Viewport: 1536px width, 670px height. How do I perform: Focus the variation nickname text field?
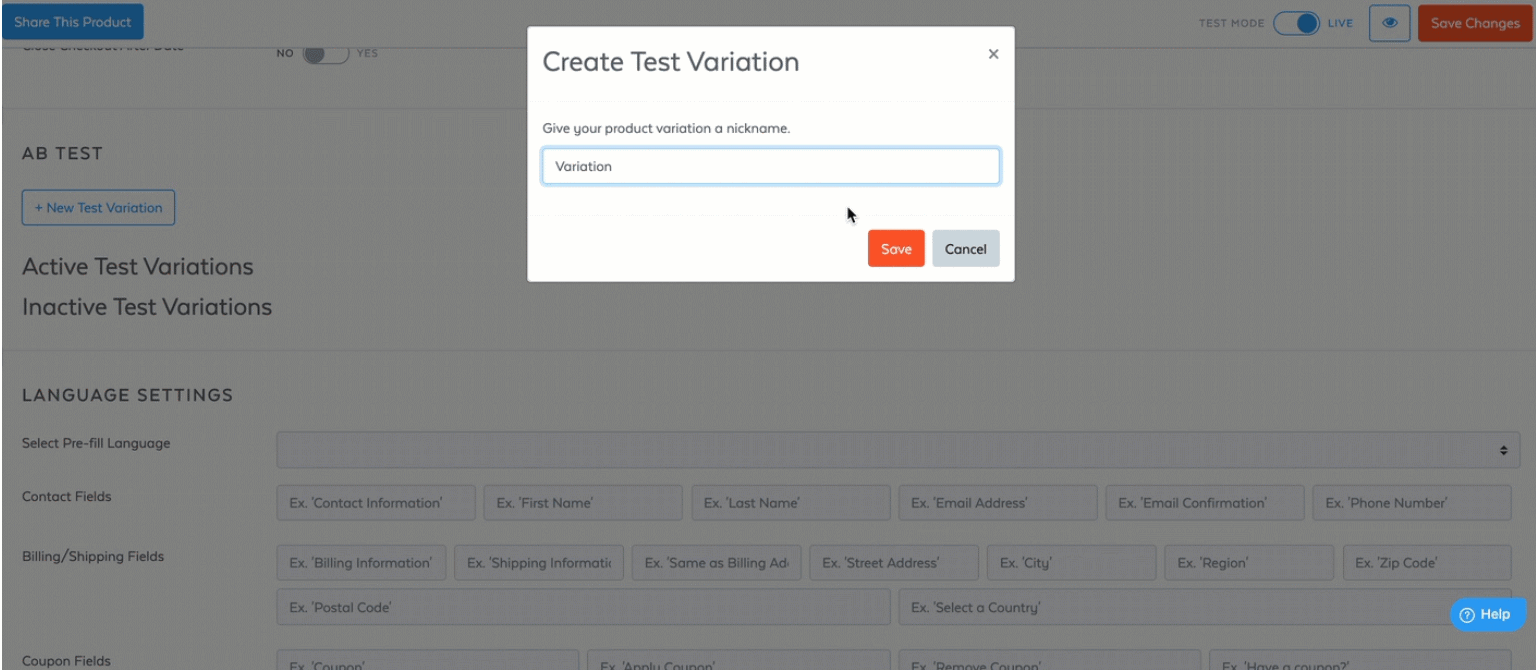[770, 167]
